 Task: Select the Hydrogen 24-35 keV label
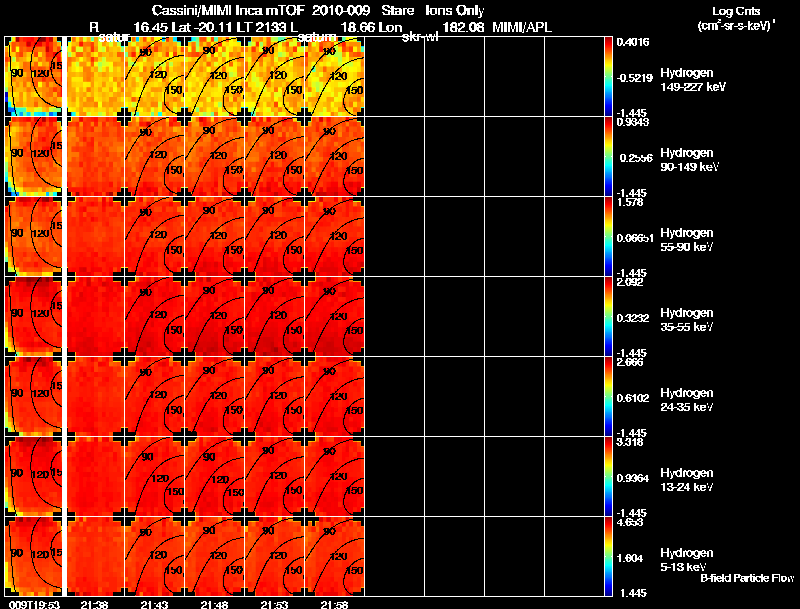pos(687,400)
